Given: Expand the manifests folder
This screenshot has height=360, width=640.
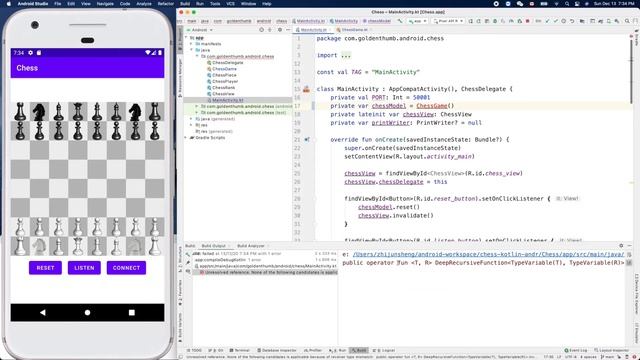Looking at the screenshot, I should (x=191, y=44).
